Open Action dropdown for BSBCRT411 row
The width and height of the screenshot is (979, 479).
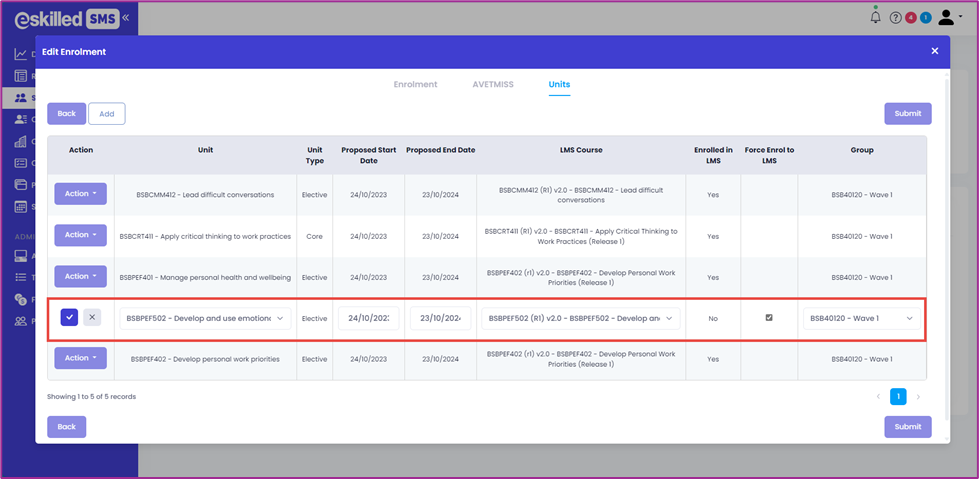point(81,235)
